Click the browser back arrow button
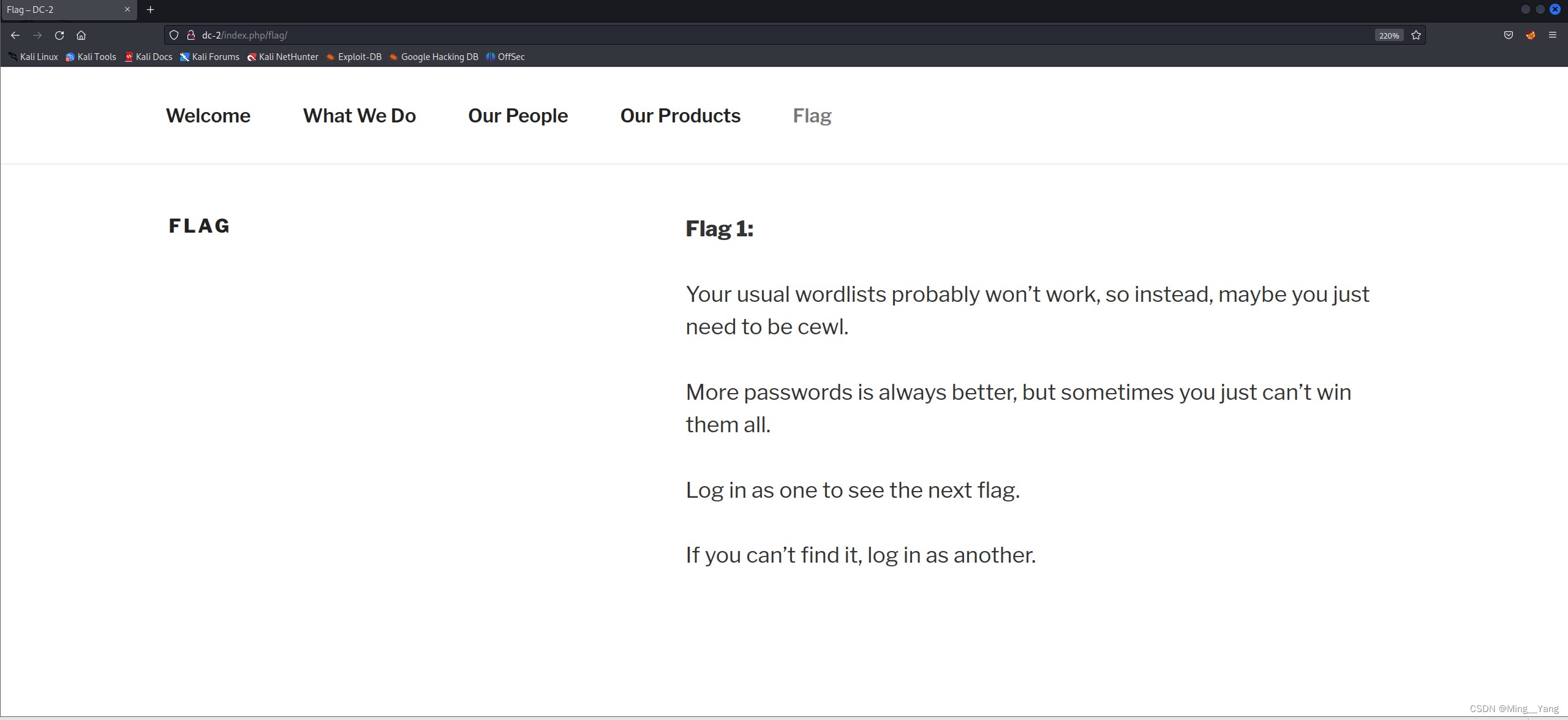Image resolution: width=1568 pixels, height=720 pixels. point(15,35)
